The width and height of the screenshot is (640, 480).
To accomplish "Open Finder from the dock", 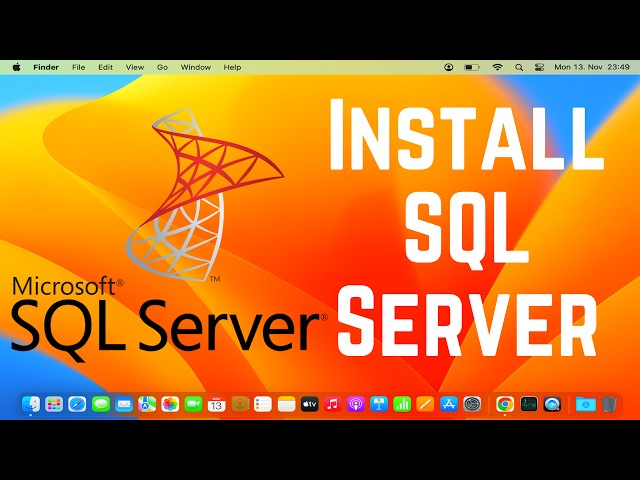I will 31,404.
